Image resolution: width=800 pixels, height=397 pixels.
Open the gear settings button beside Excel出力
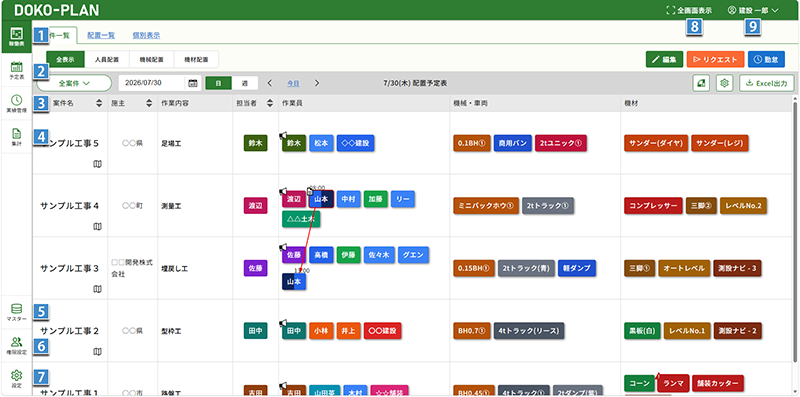(x=724, y=83)
